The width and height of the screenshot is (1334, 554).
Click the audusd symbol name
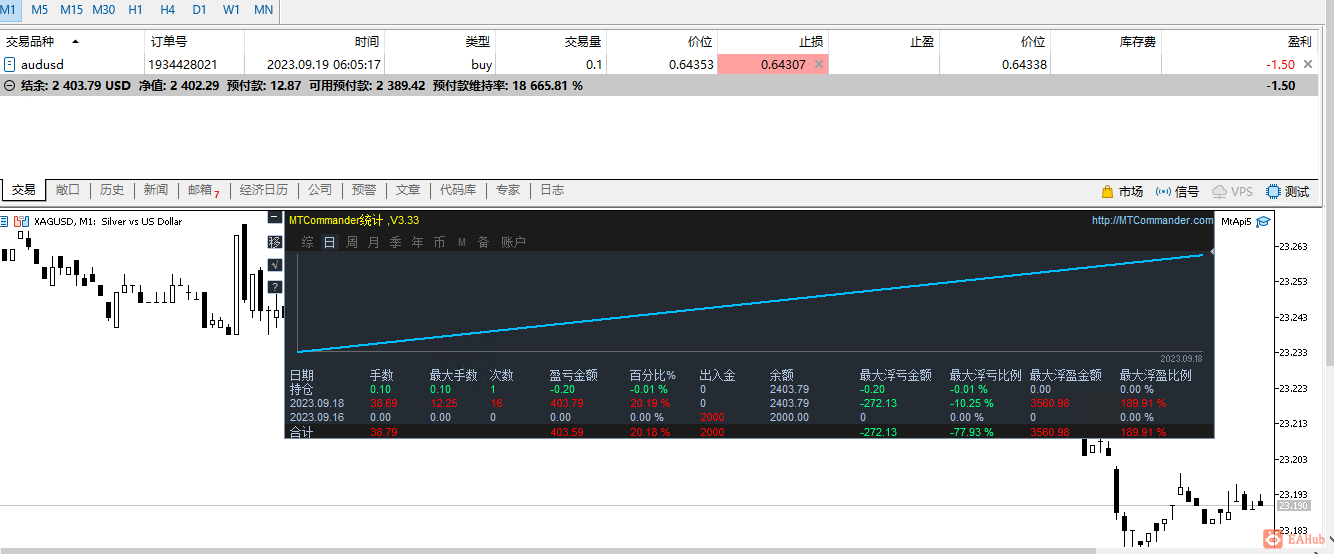click(42, 64)
